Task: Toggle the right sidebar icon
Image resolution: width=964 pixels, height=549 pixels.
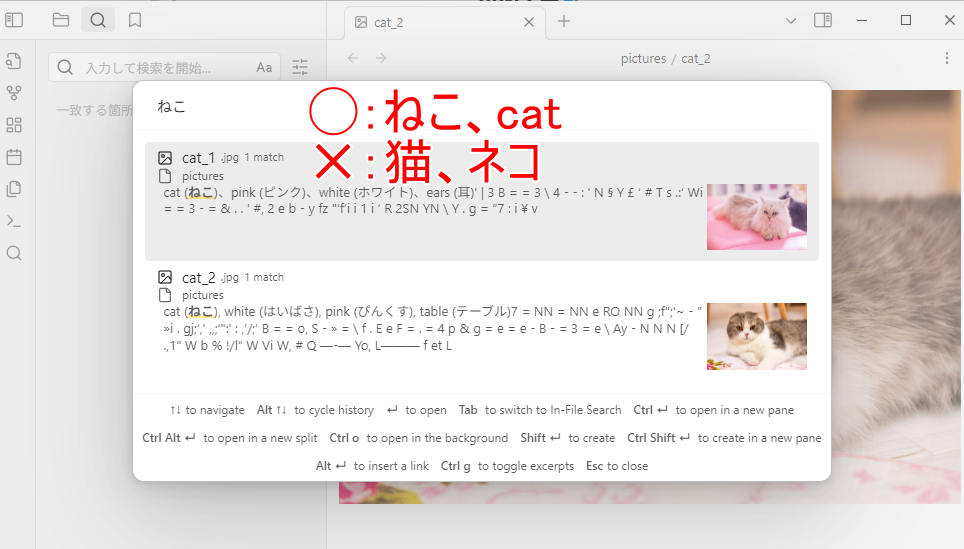Action: 823,20
